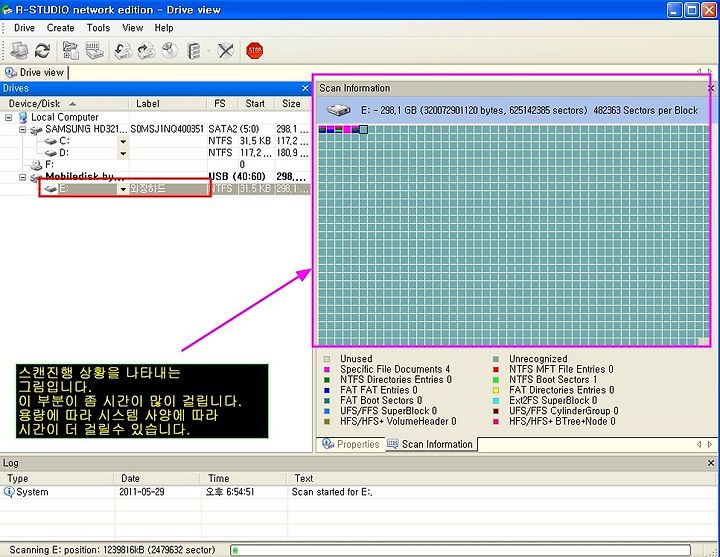The image size is (720, 557).
Task: Click the System log entry info icon
Action: coord(9,492)
